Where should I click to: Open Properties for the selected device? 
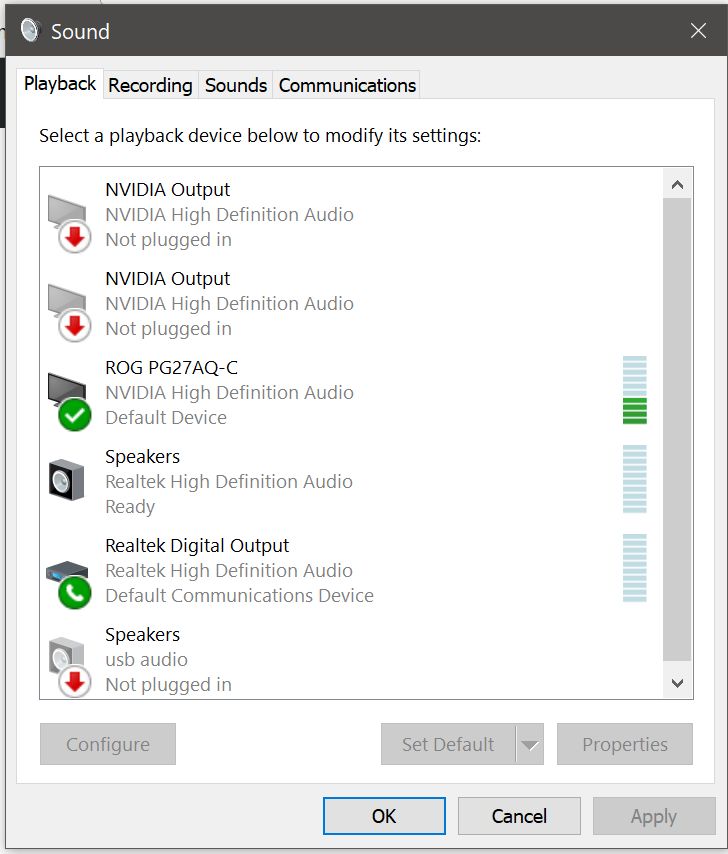click(x=625, y=744)
